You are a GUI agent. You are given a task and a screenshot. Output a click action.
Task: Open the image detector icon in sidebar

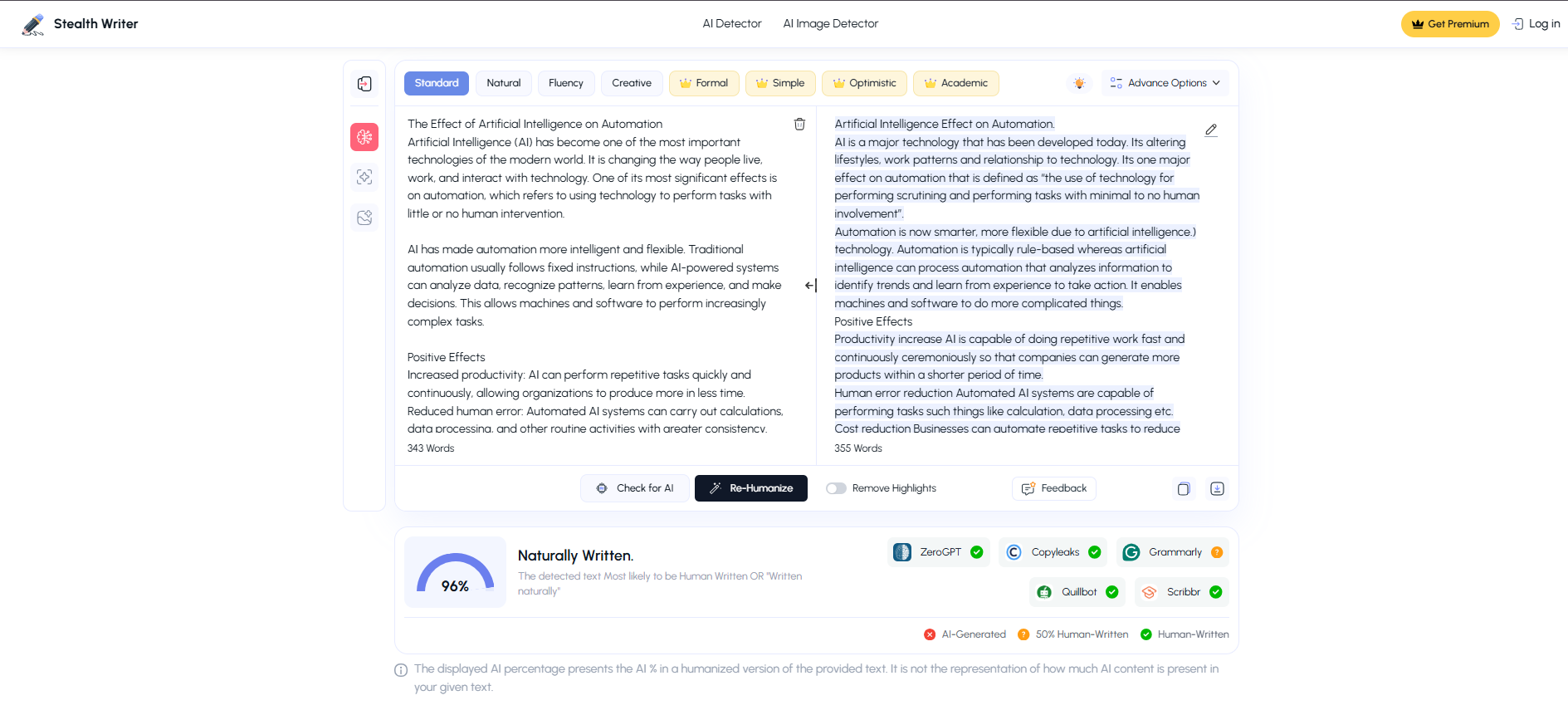point(364,218)
